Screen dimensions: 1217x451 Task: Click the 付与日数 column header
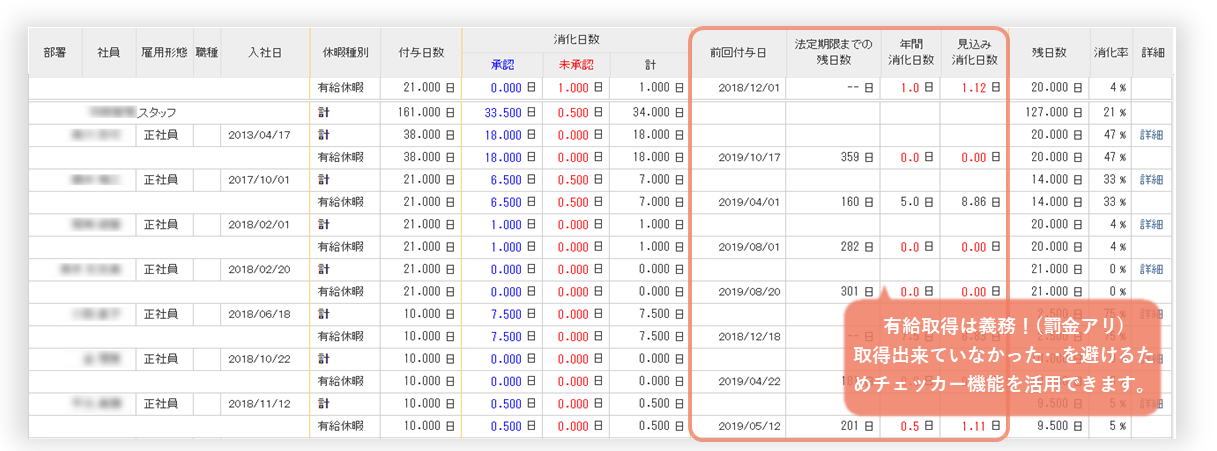421,53
